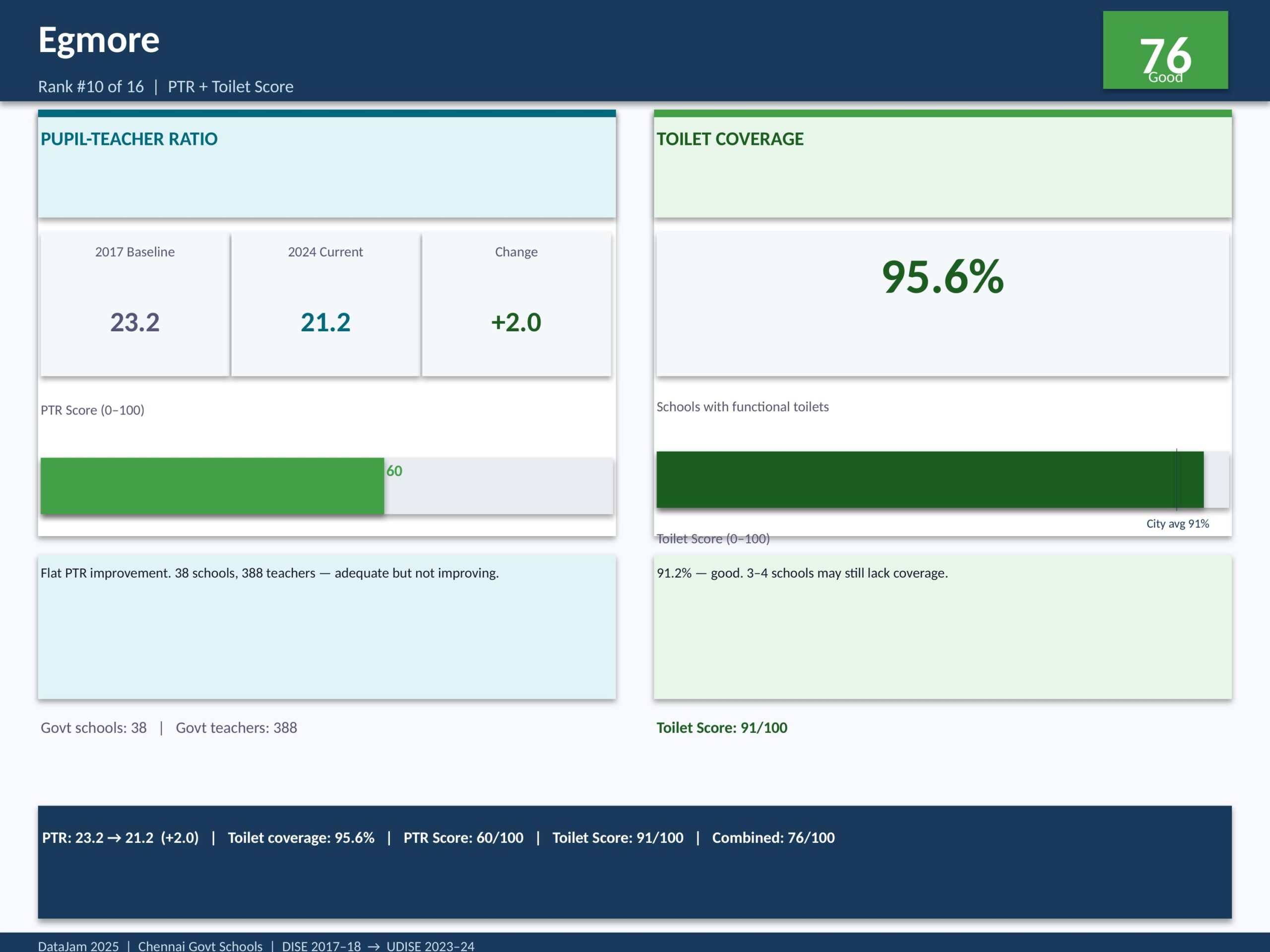Viewport: 1270px width, 952px height.
Task: Select the 91.2% good coverage note box
Action: [x=942, y=627]
